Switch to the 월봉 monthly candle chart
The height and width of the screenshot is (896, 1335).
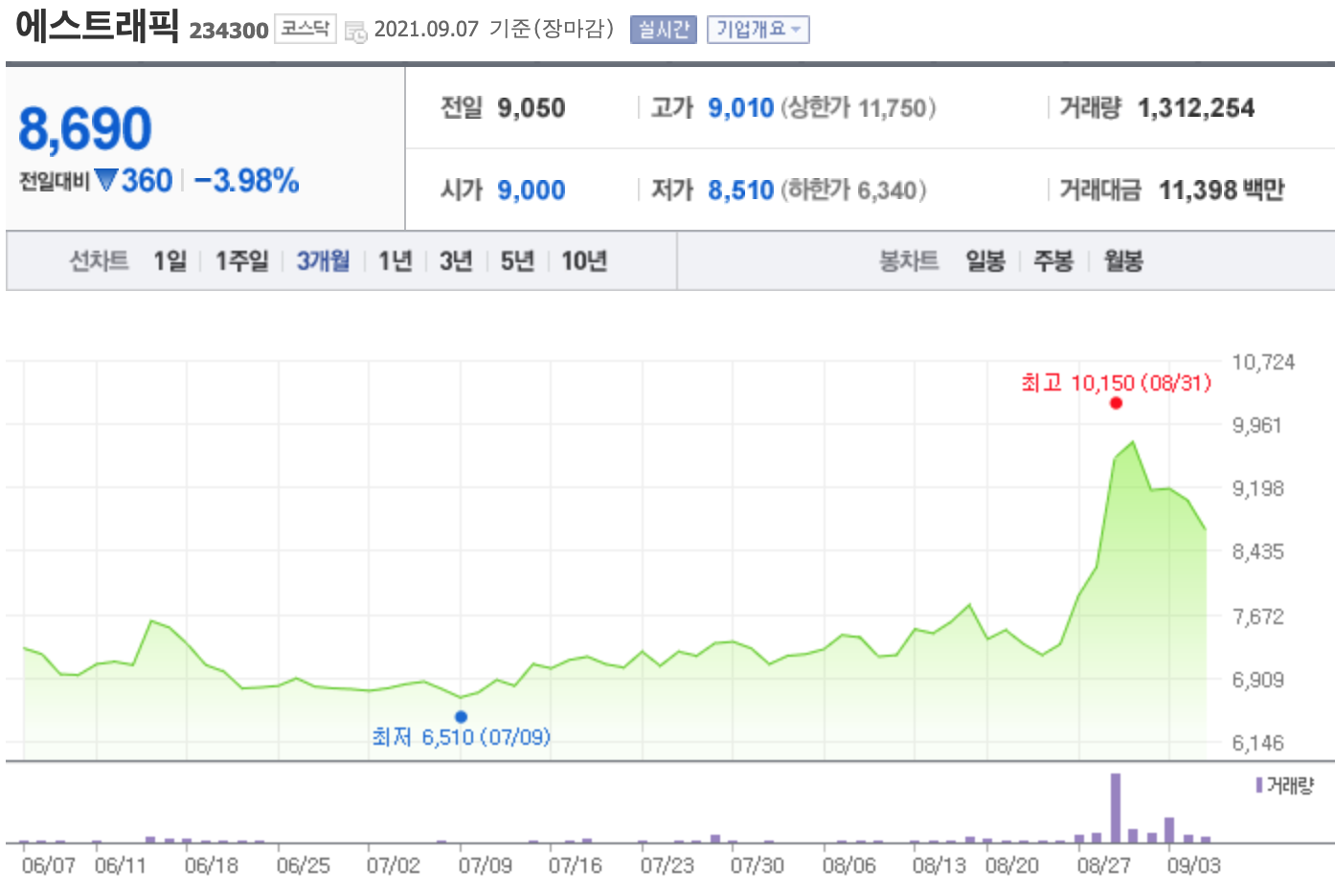1123,260
